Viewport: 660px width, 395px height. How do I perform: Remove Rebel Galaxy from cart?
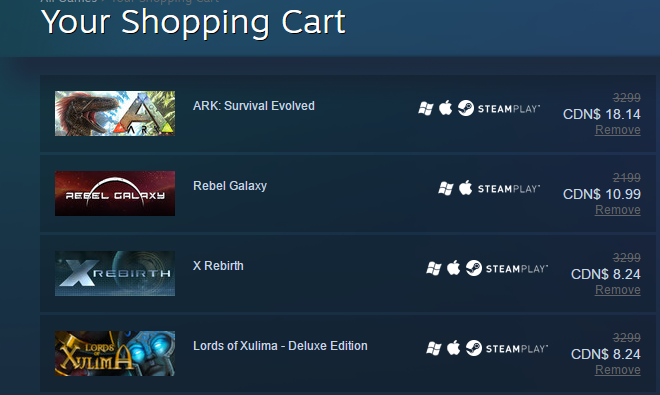click(x=617, y=210)
